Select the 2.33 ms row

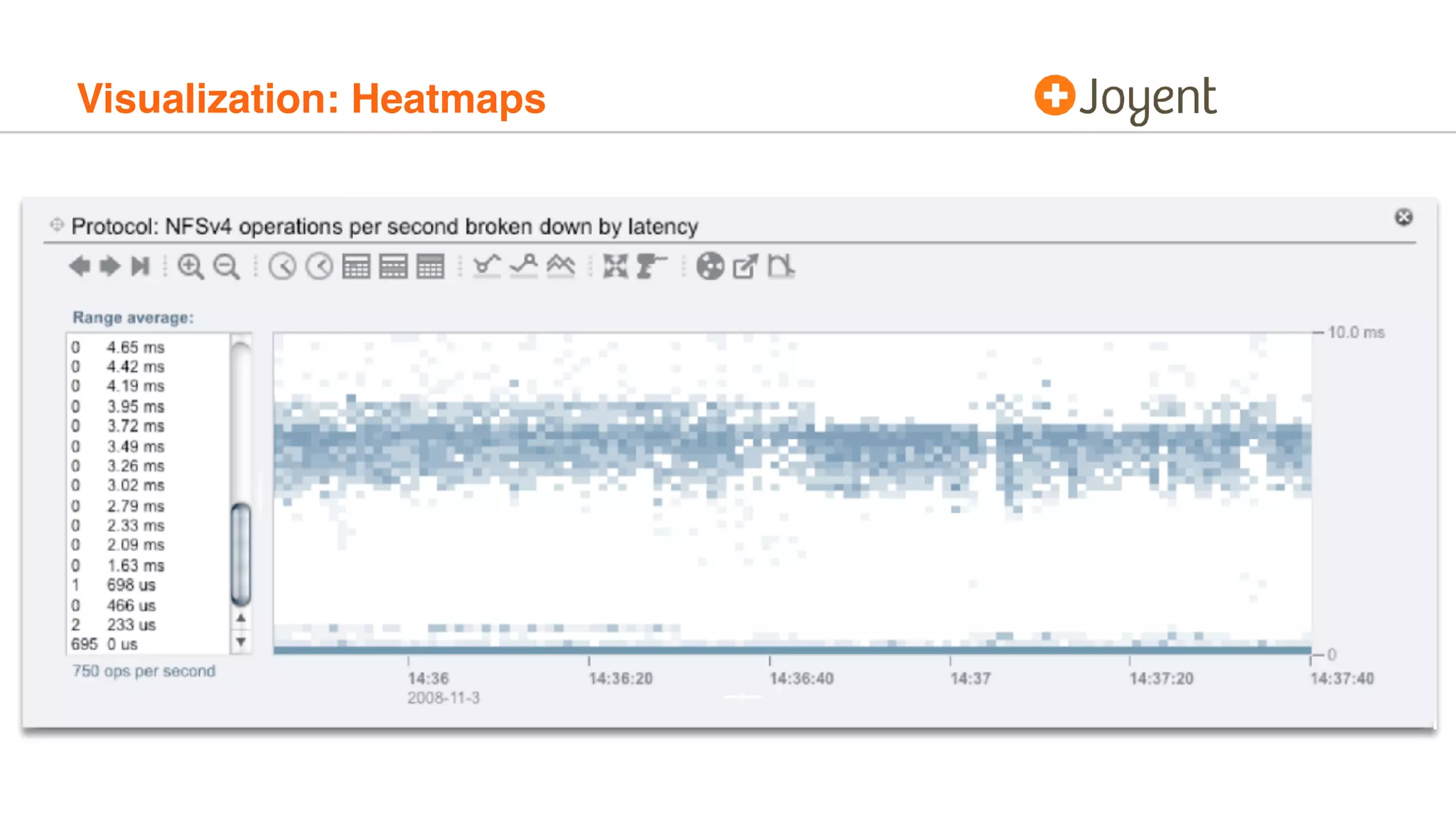point(148,525)
